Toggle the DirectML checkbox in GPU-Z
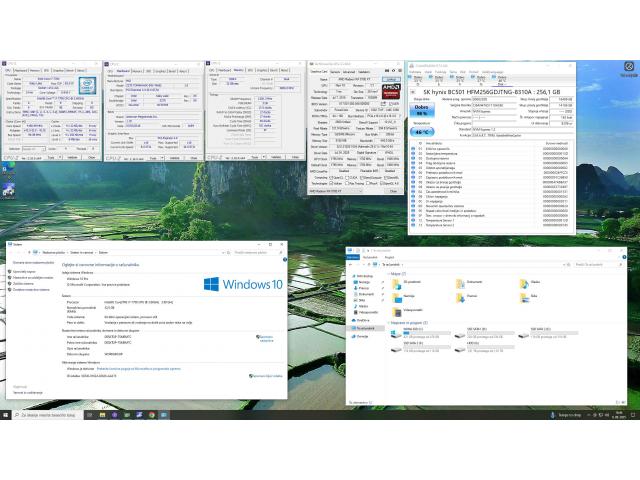The image size is (640, 480). pos(385,178)
